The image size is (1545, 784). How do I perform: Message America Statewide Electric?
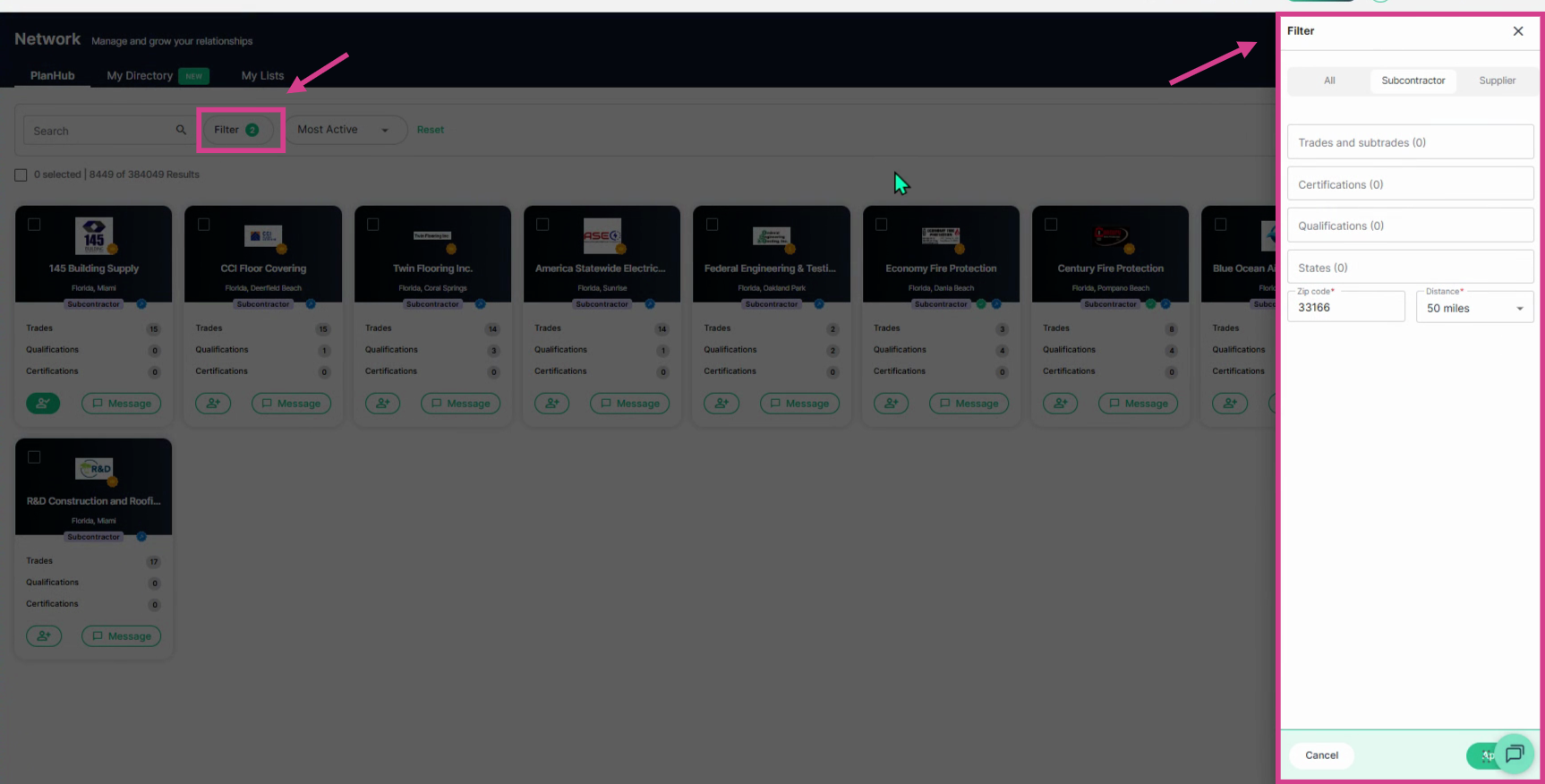pos(629,404)
